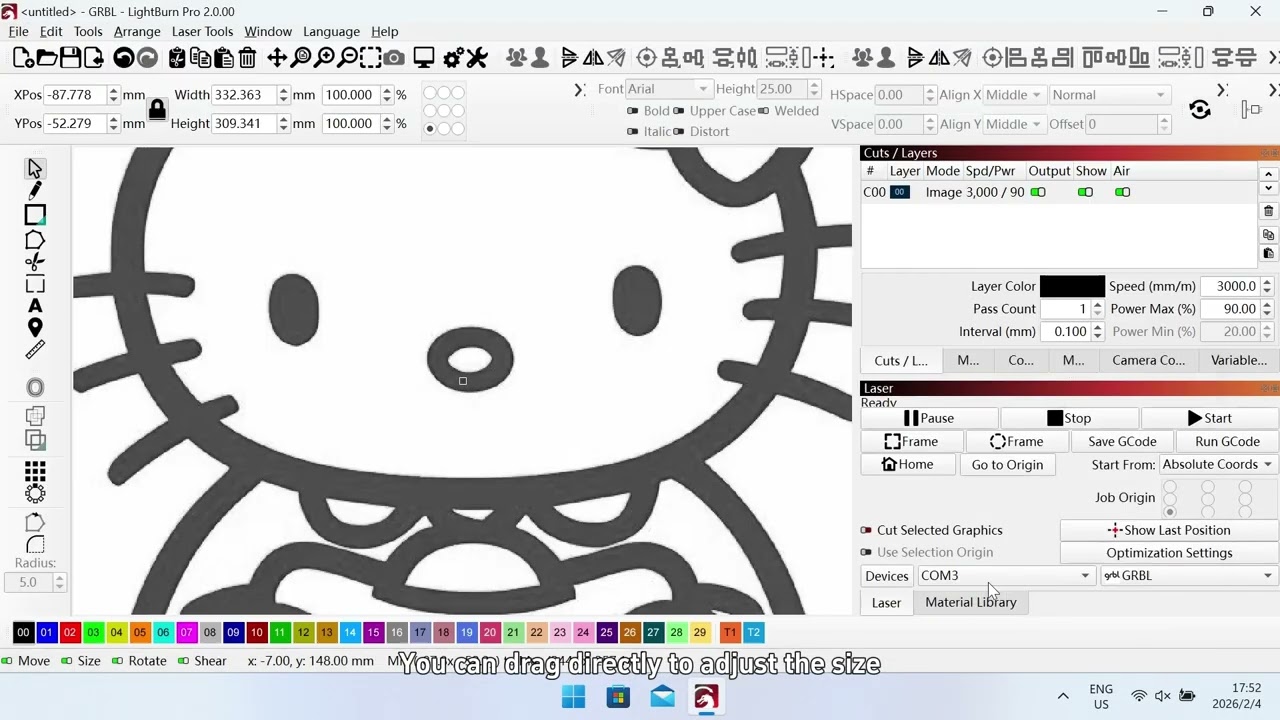This screenshot has width=1280, height=720.
Task: Select the T1 tool layer swatch
Action: [x=730, y=632]
